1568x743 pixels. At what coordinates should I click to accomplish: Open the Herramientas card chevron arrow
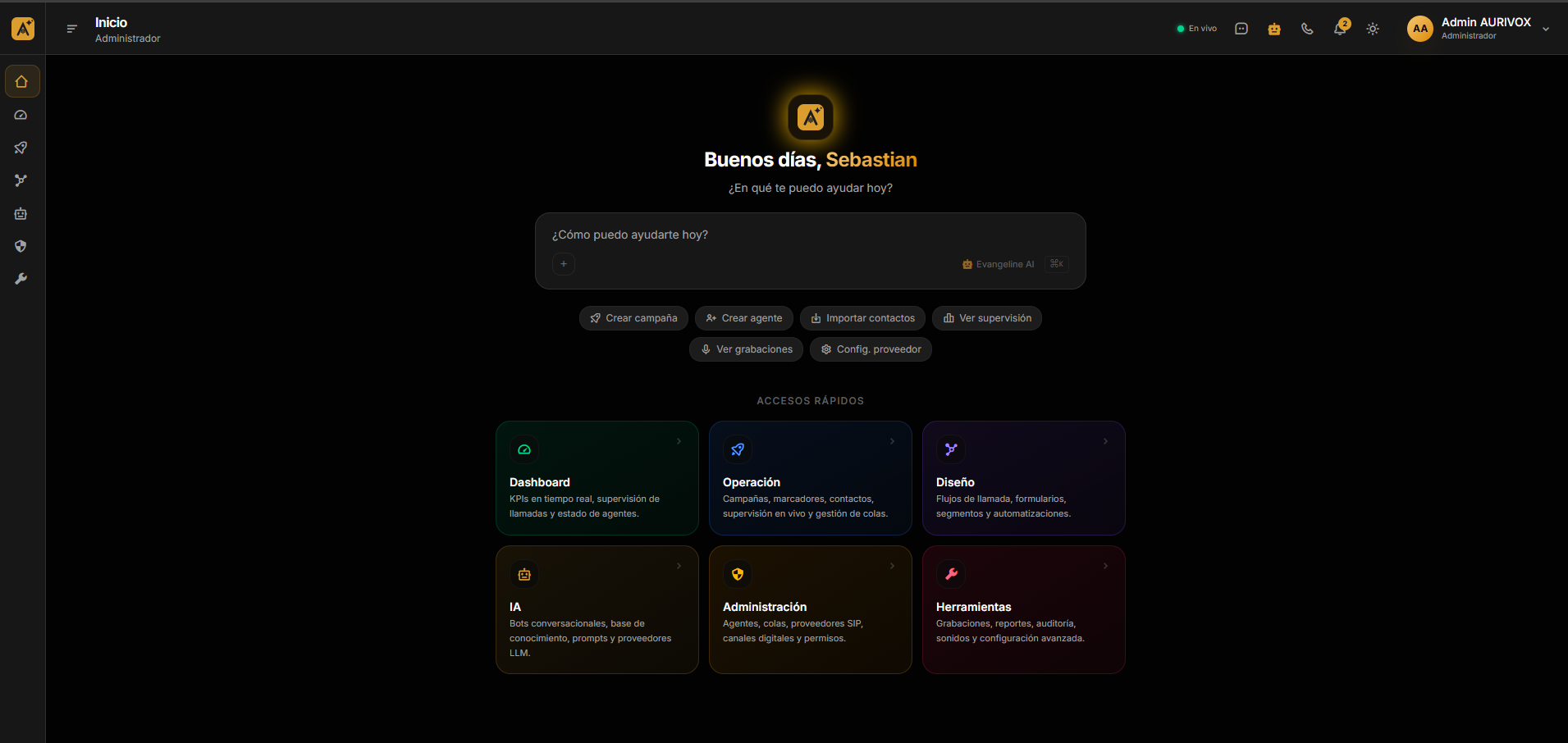pos(1105,566)
